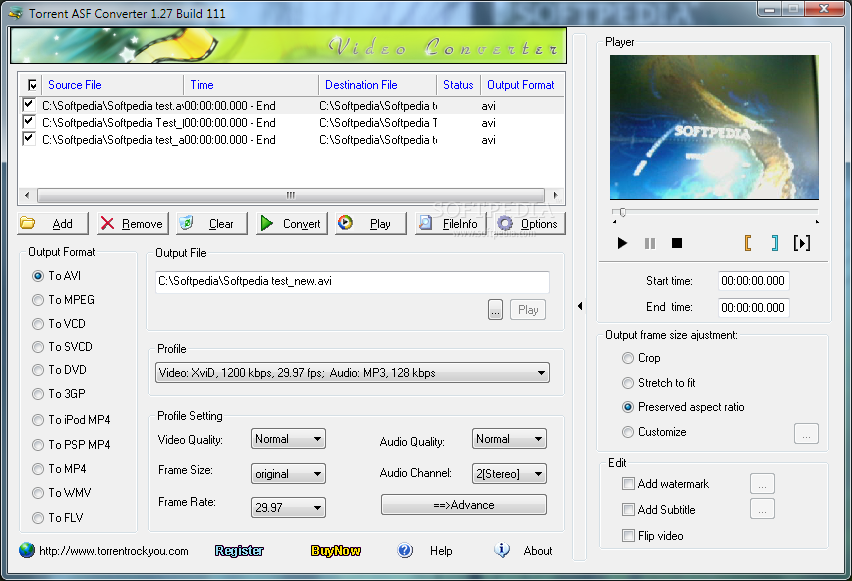Screen dimensions: 852x581
Task: Open the Options gear button
Action: coord(529,223)
